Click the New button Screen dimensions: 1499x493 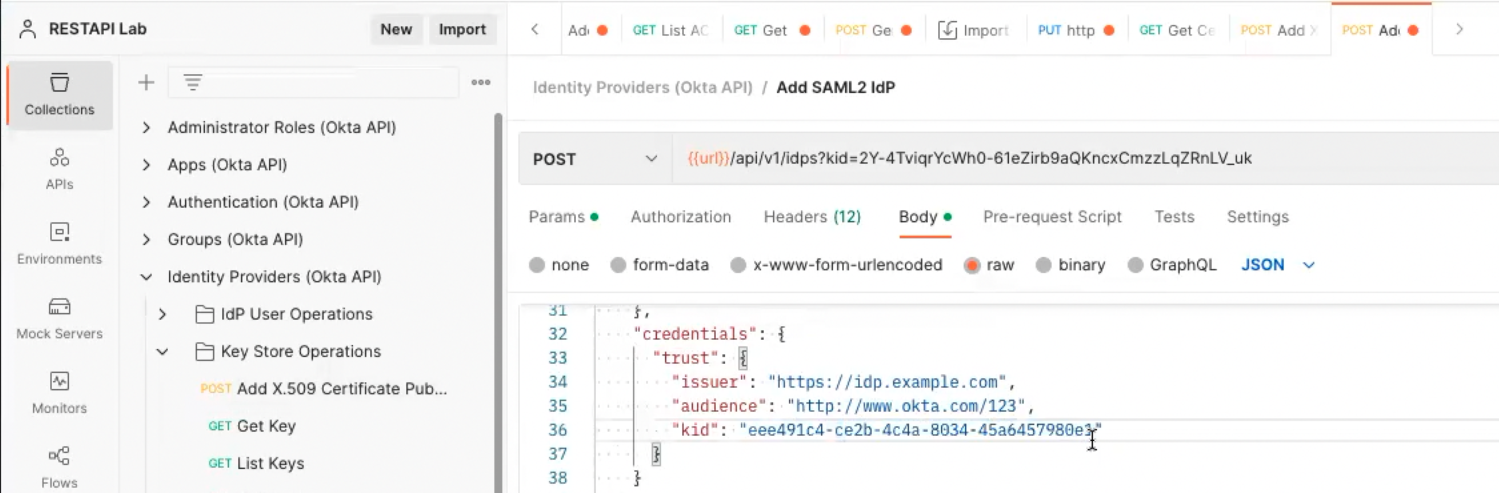(x=396, y=29)
